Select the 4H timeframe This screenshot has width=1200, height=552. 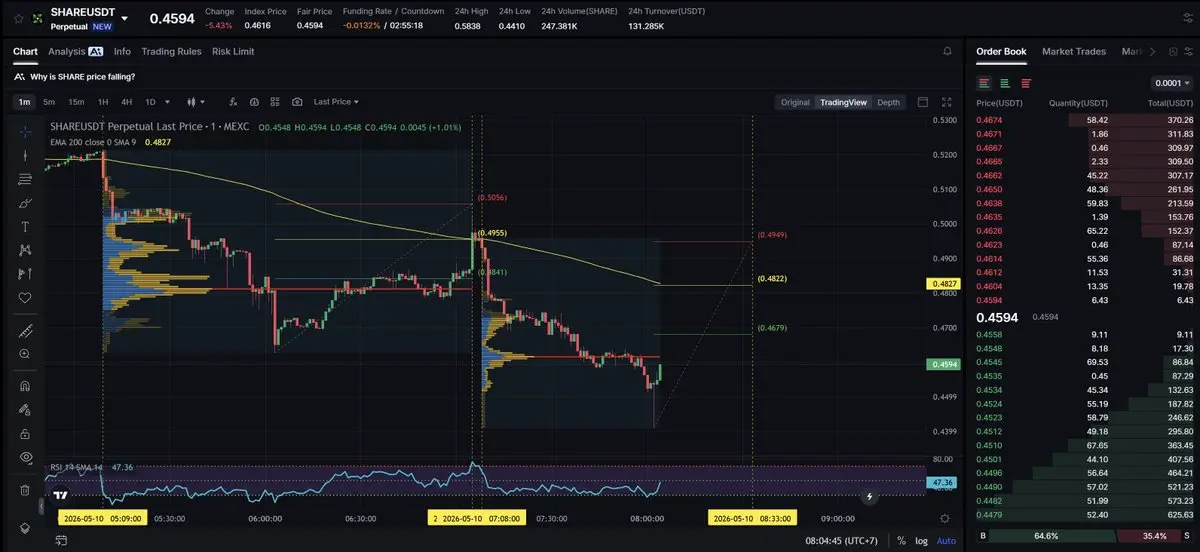click(127, 102)
